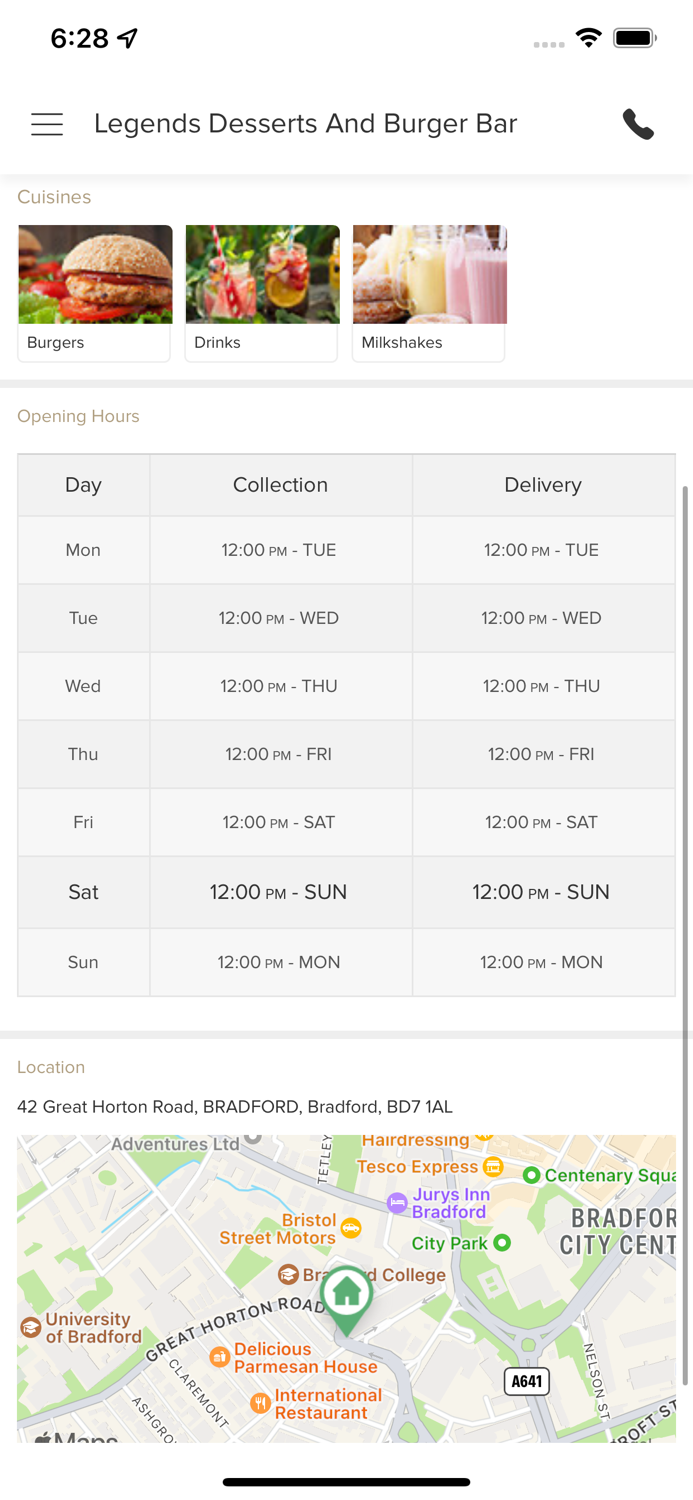Tap International Restaurant map marker
The height and width of the screenshot is (1500, 693).
pyautogui.click(x=260, y=1403)
